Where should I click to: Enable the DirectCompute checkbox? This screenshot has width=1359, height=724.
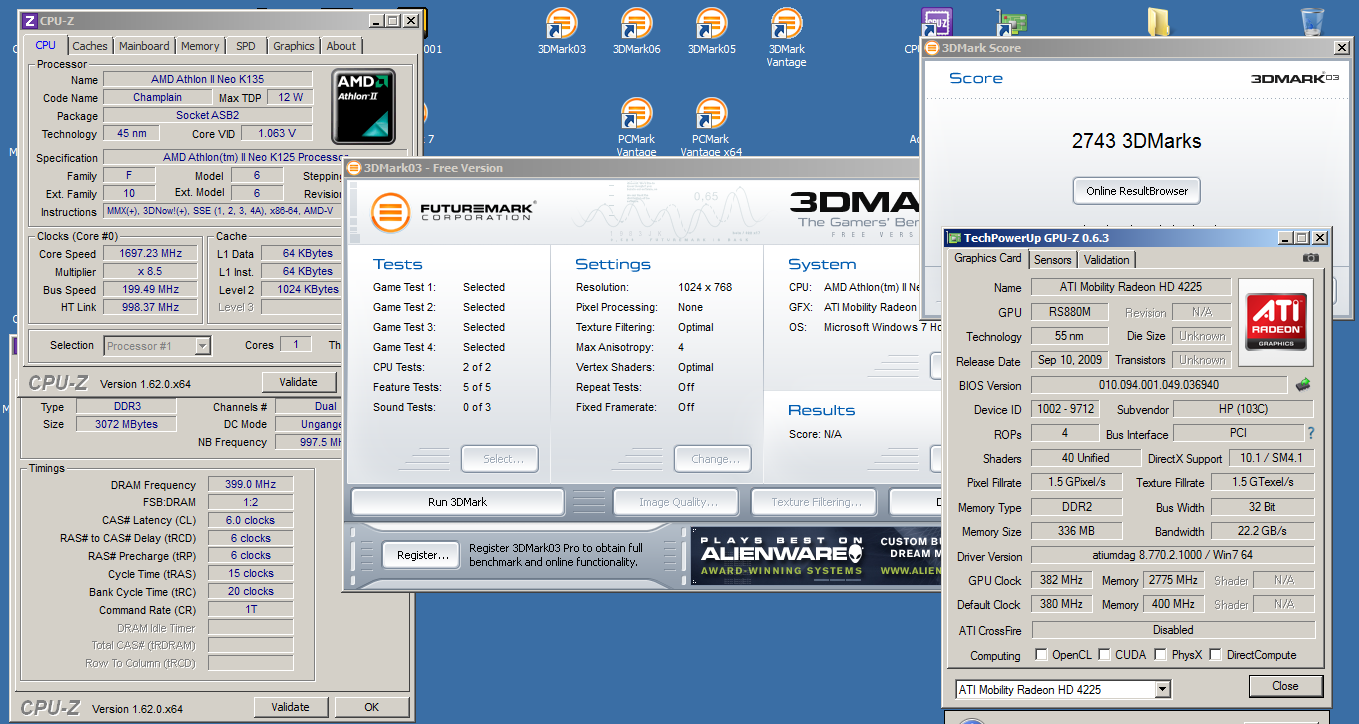tap(1216, 654)
